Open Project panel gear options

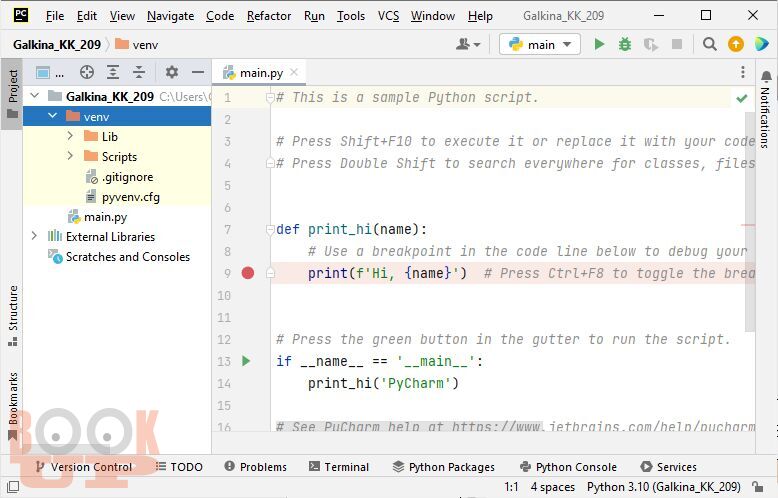(172, 72)
